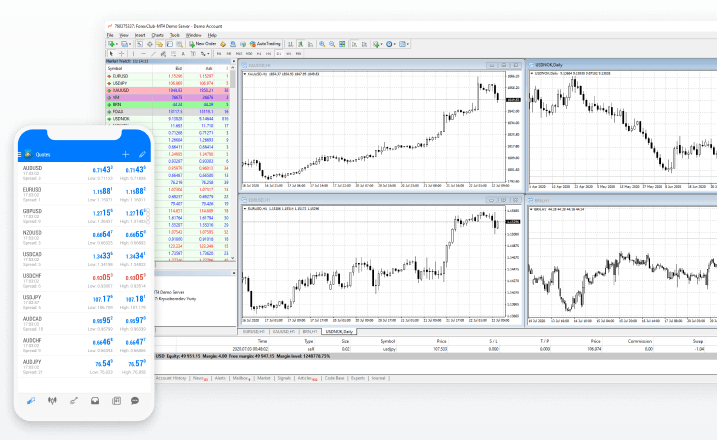Toggle the Terminal panel toolbar icon
The image size is (717, 440).
point(170,44)
